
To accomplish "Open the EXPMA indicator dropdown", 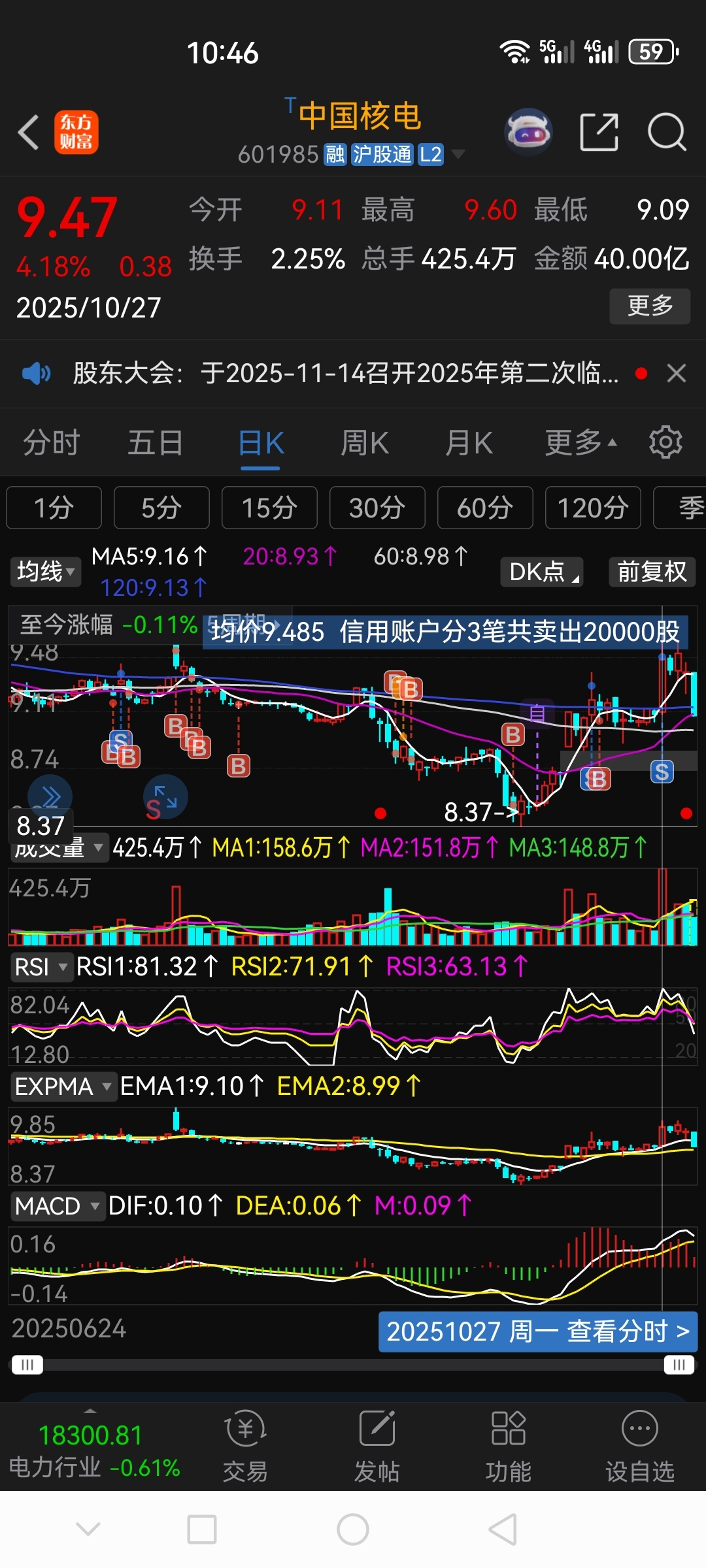I will point(63,1086).
